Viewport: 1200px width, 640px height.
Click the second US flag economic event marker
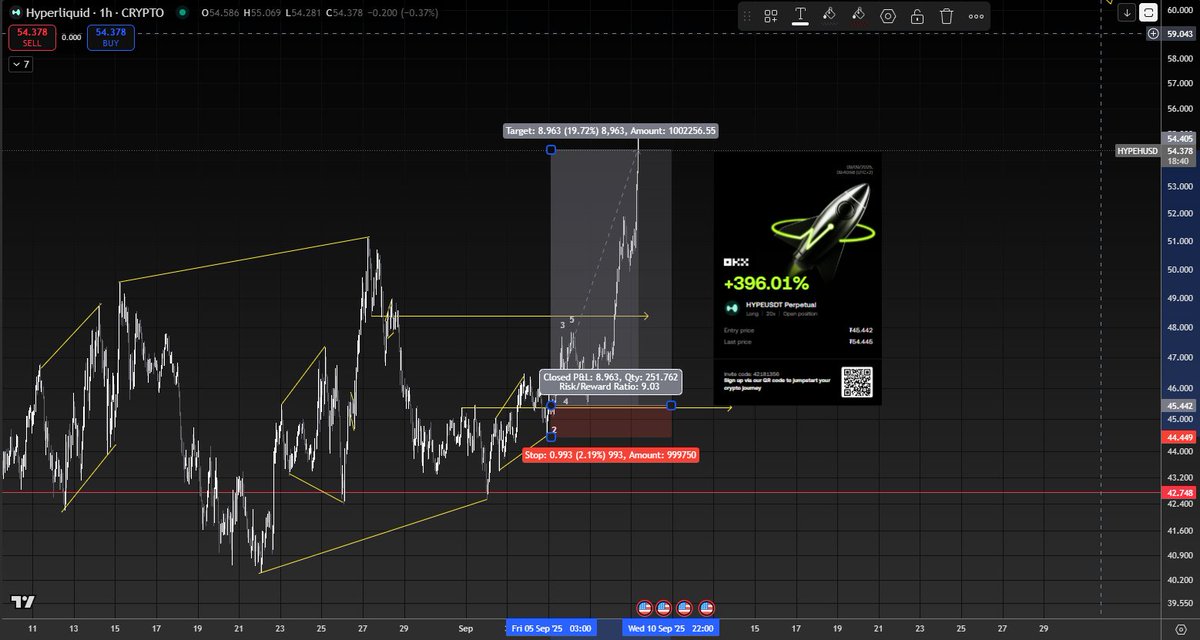(x=665, y=608)
